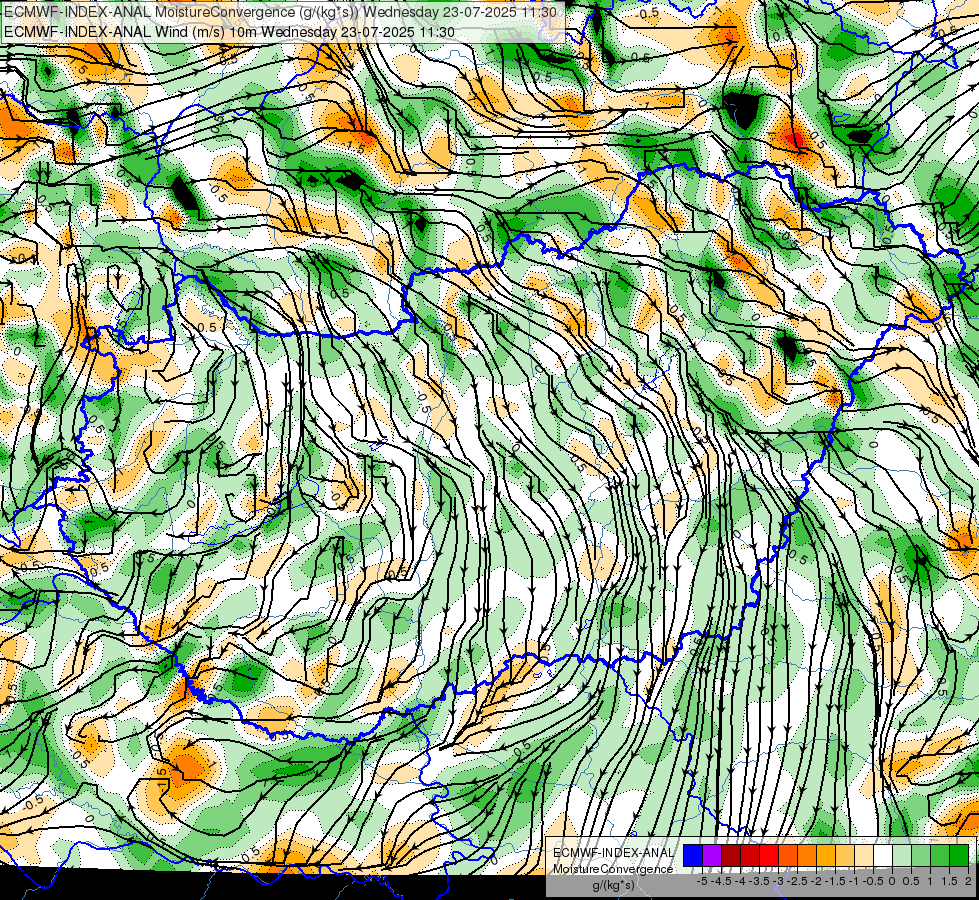The height and width of the screenshot is (900, 979).
Task: Click the darkest green legend swatch
Action: pos(959,856)
